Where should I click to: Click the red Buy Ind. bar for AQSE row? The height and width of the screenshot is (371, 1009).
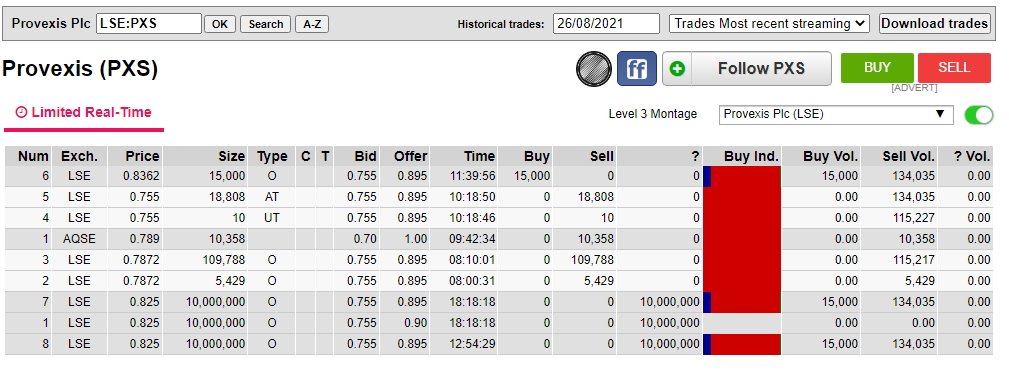742,239
